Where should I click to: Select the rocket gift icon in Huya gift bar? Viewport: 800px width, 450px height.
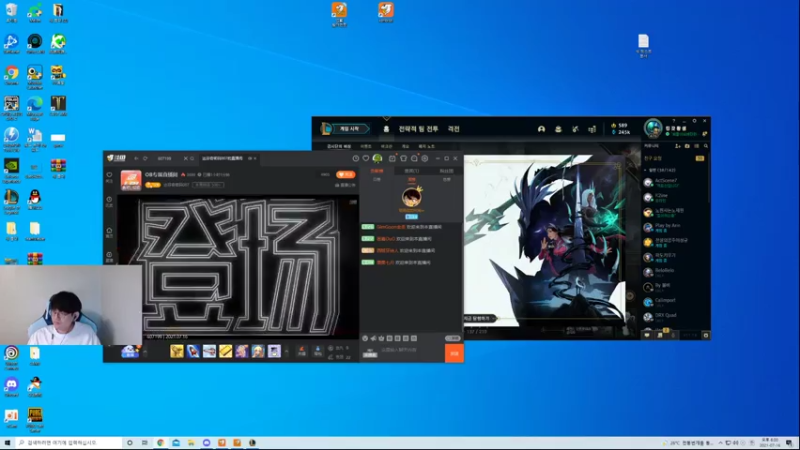click(193, 351)
